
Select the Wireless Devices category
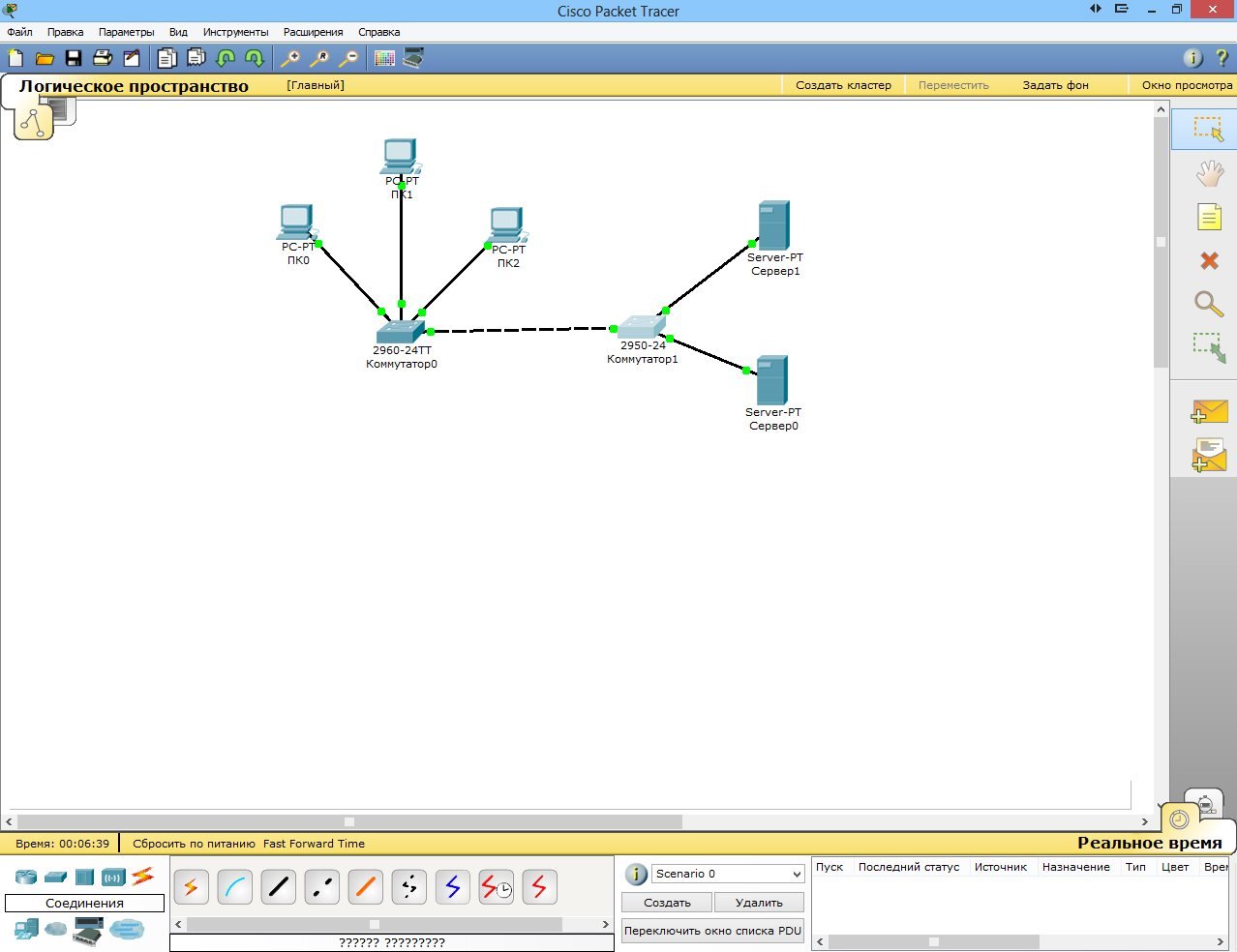tap(113, 878)
